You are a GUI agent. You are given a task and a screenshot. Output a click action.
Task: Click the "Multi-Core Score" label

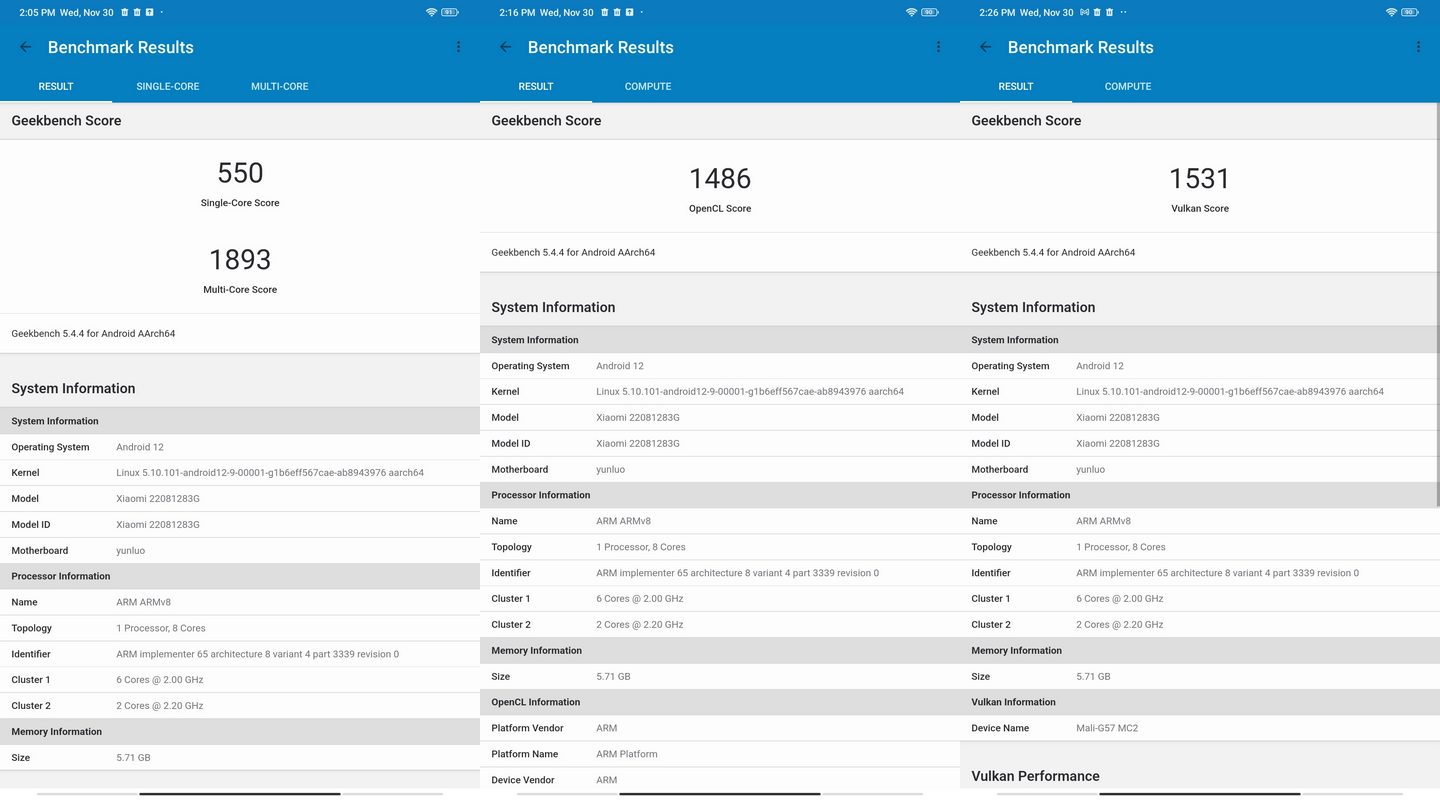240,290
